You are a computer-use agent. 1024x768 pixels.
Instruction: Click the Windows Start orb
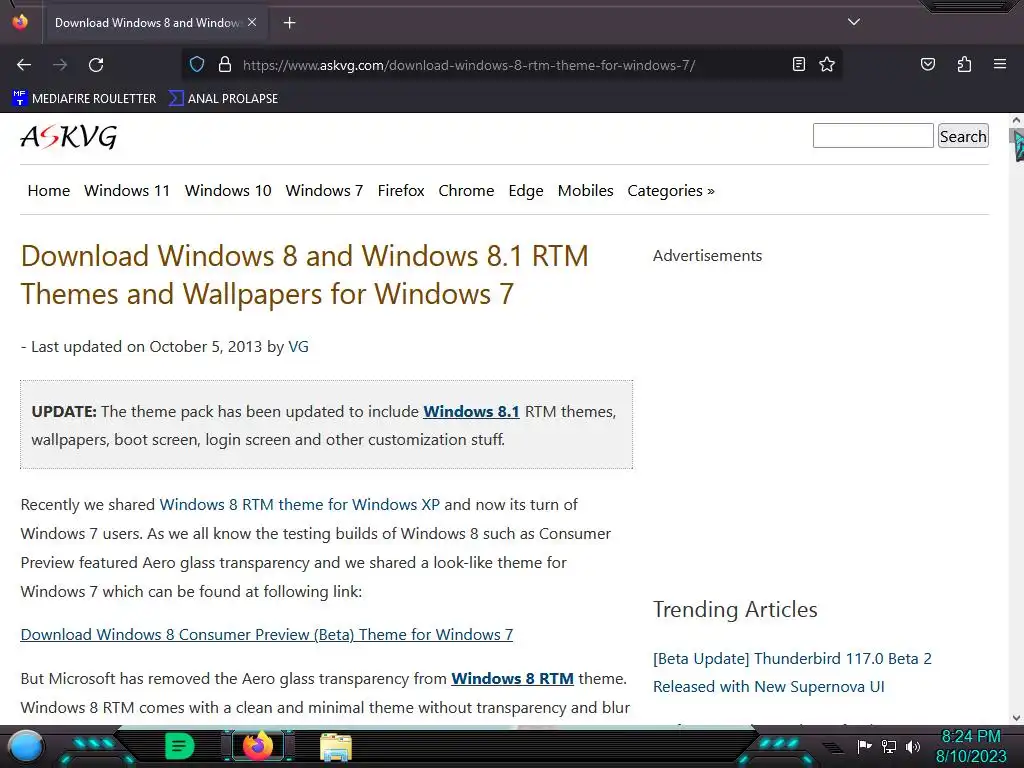(x=26, y=746)
